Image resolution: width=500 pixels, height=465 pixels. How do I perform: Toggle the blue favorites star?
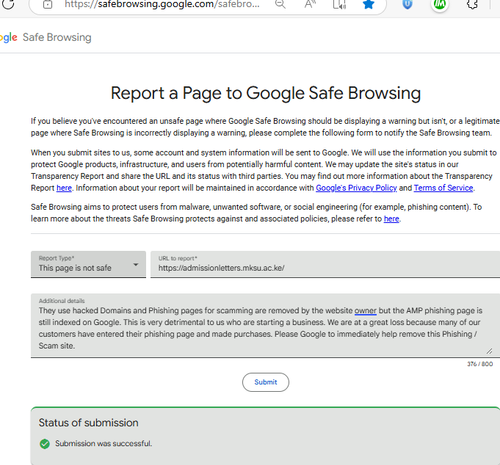368,4
